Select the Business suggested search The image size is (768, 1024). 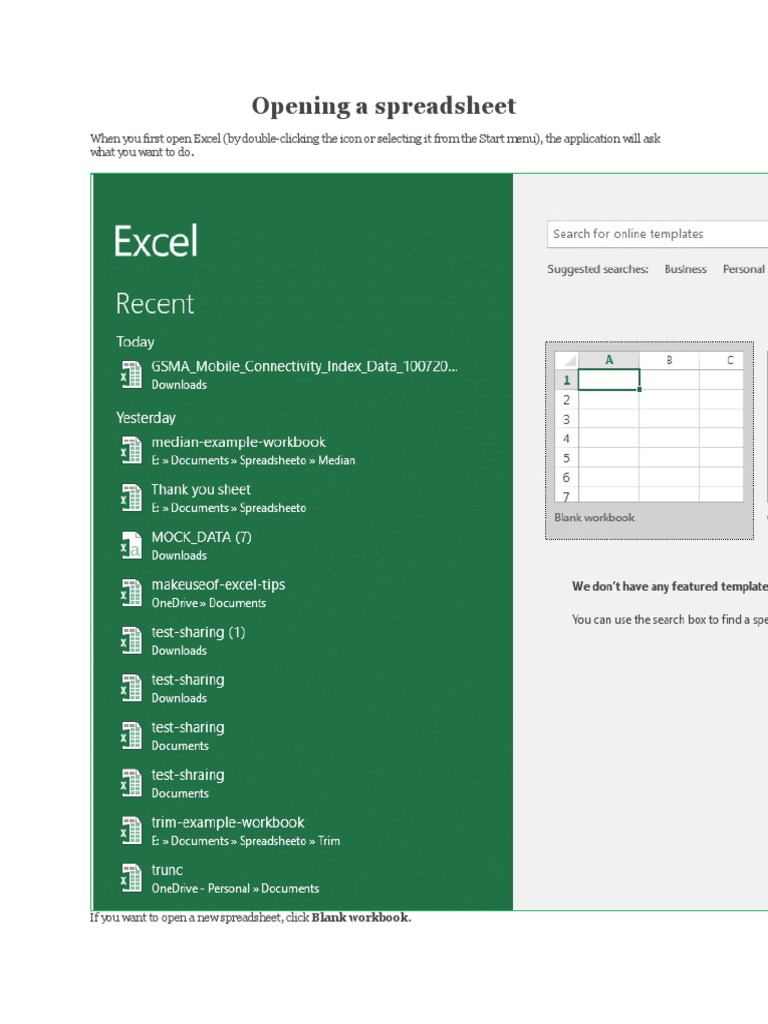coord(685,269)
